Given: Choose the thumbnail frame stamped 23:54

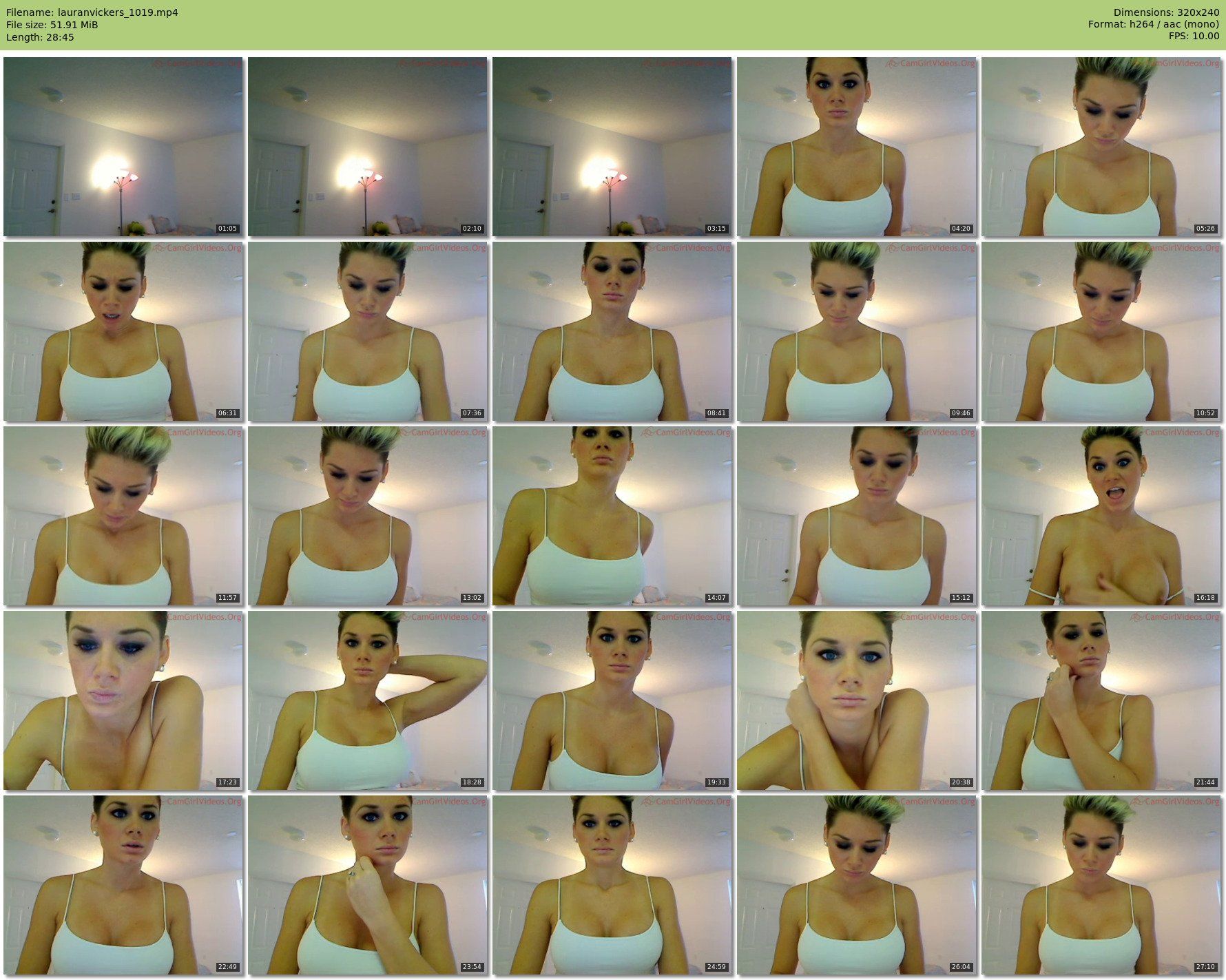Looking at the screenshot, I should [x=368, y=885].
